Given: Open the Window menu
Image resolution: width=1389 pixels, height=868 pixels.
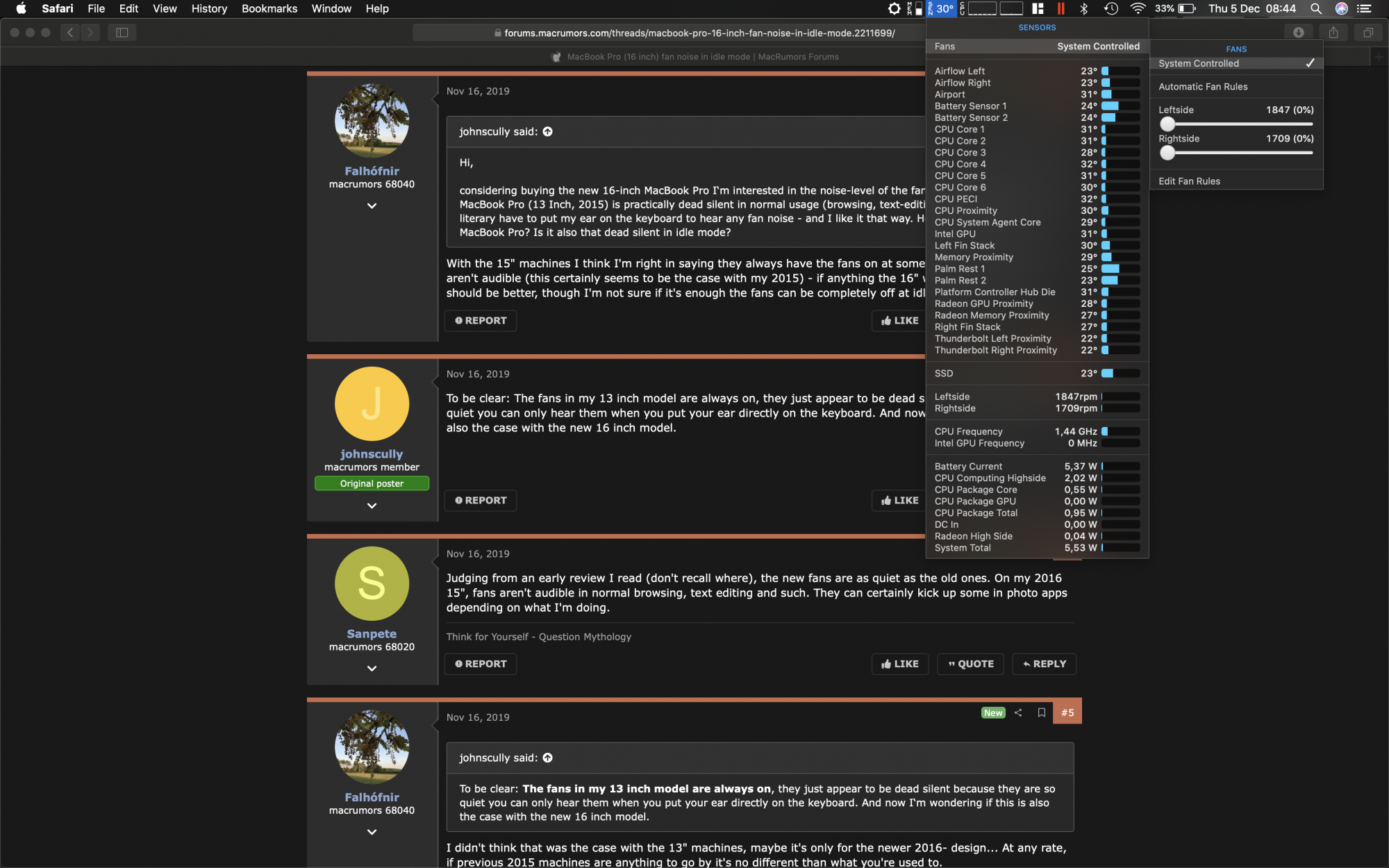Looking at the screenshot, I should tap(331, 8).
